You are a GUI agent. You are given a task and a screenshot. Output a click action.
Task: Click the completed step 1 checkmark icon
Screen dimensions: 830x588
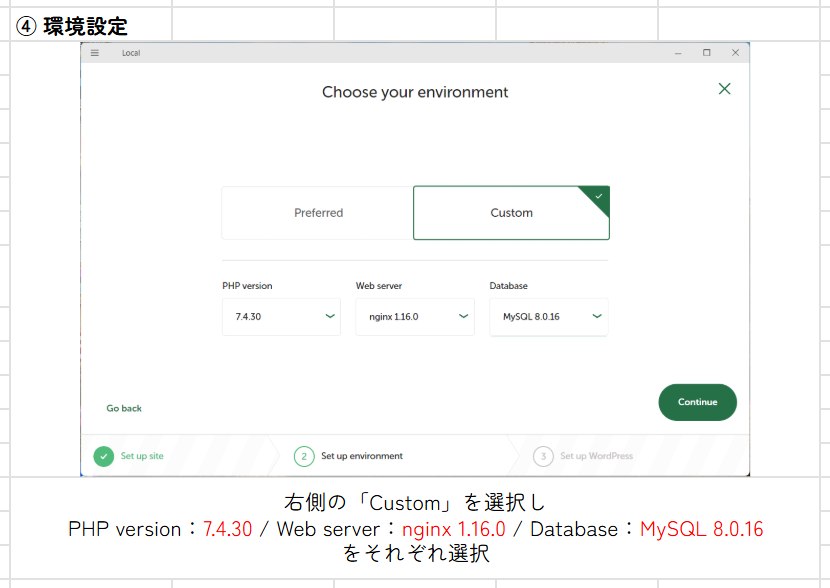[x=104, y=456]
